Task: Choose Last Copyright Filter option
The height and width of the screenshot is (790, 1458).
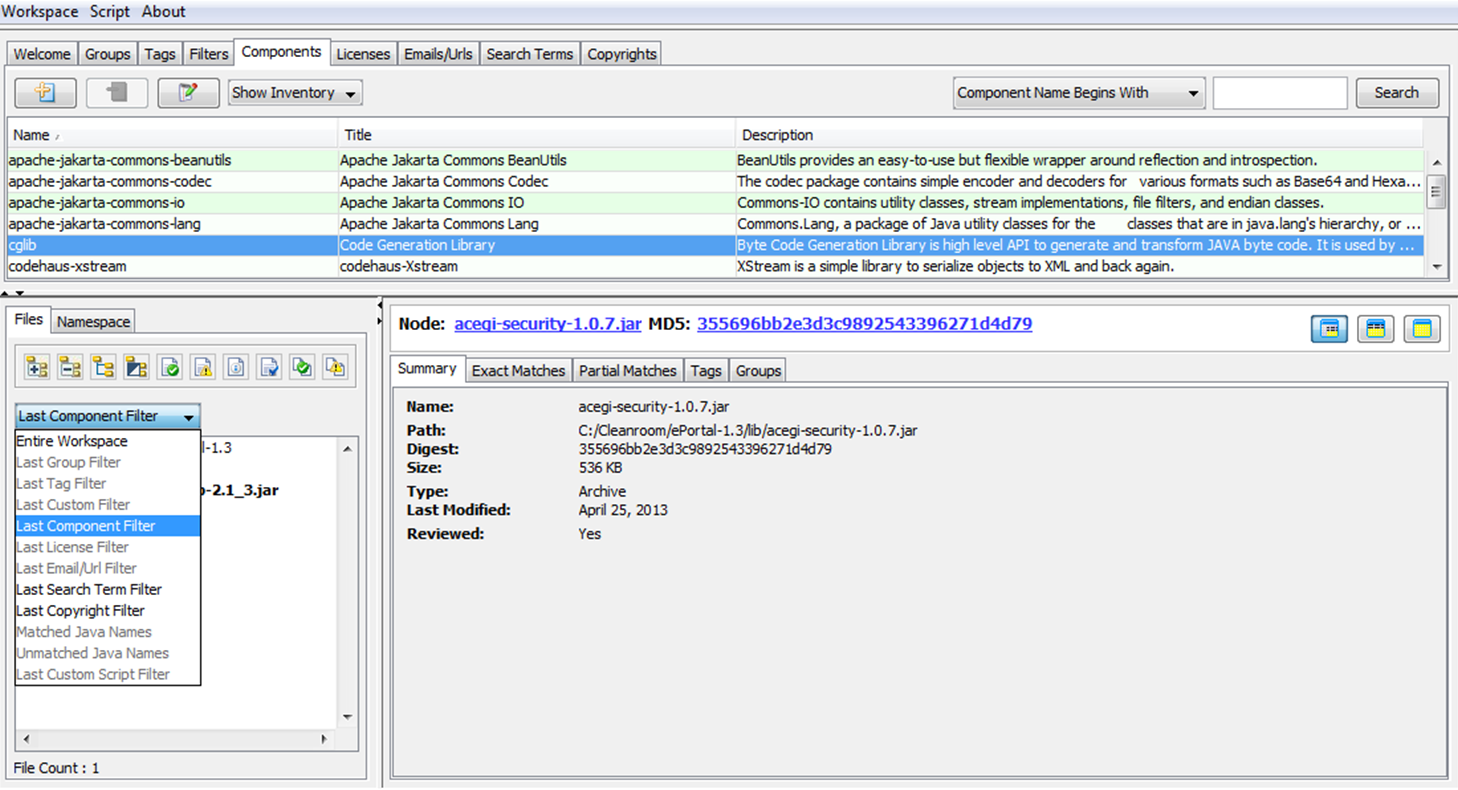Action: [108, 611]
